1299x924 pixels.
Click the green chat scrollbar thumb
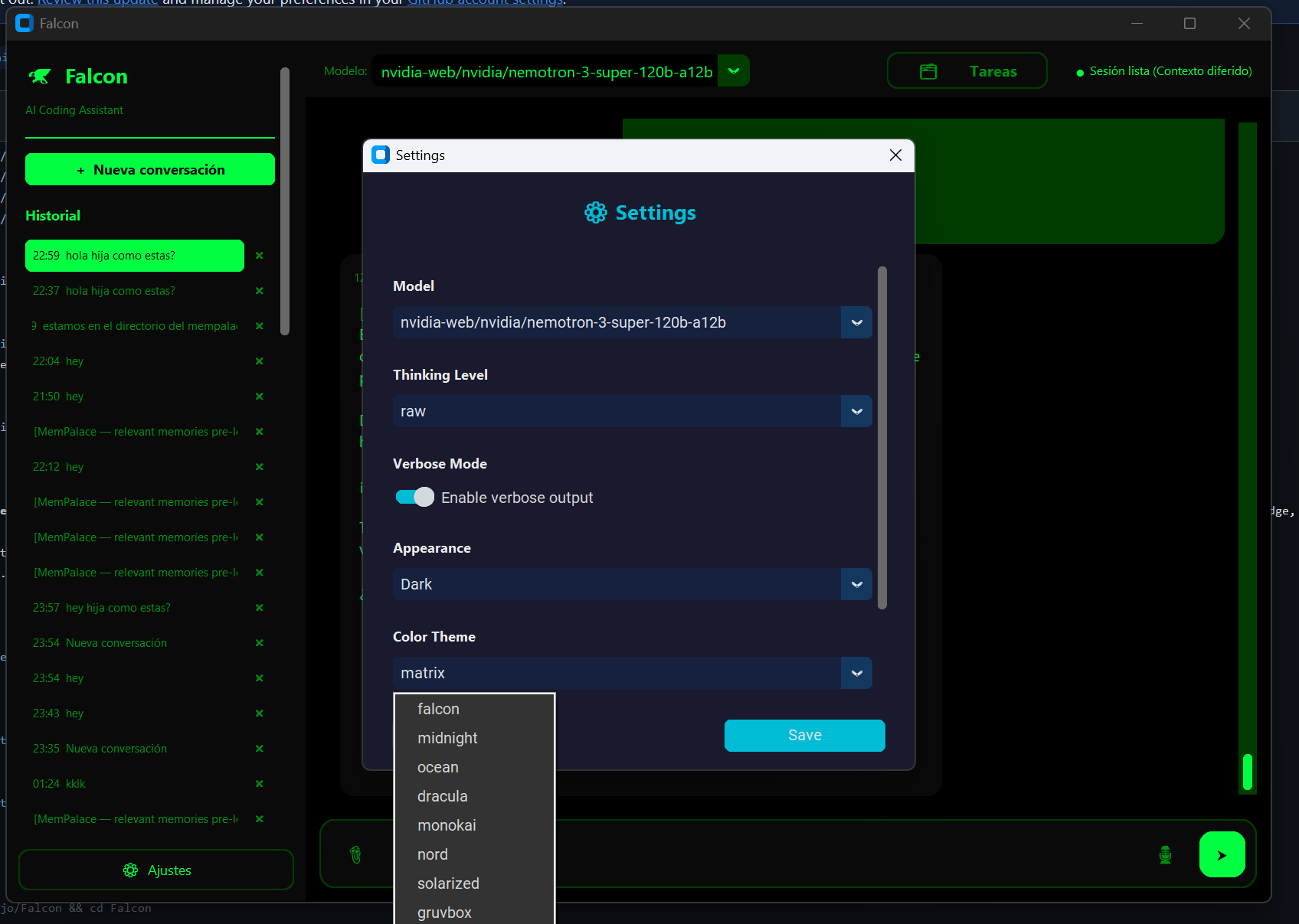(x=1248, y=772)
